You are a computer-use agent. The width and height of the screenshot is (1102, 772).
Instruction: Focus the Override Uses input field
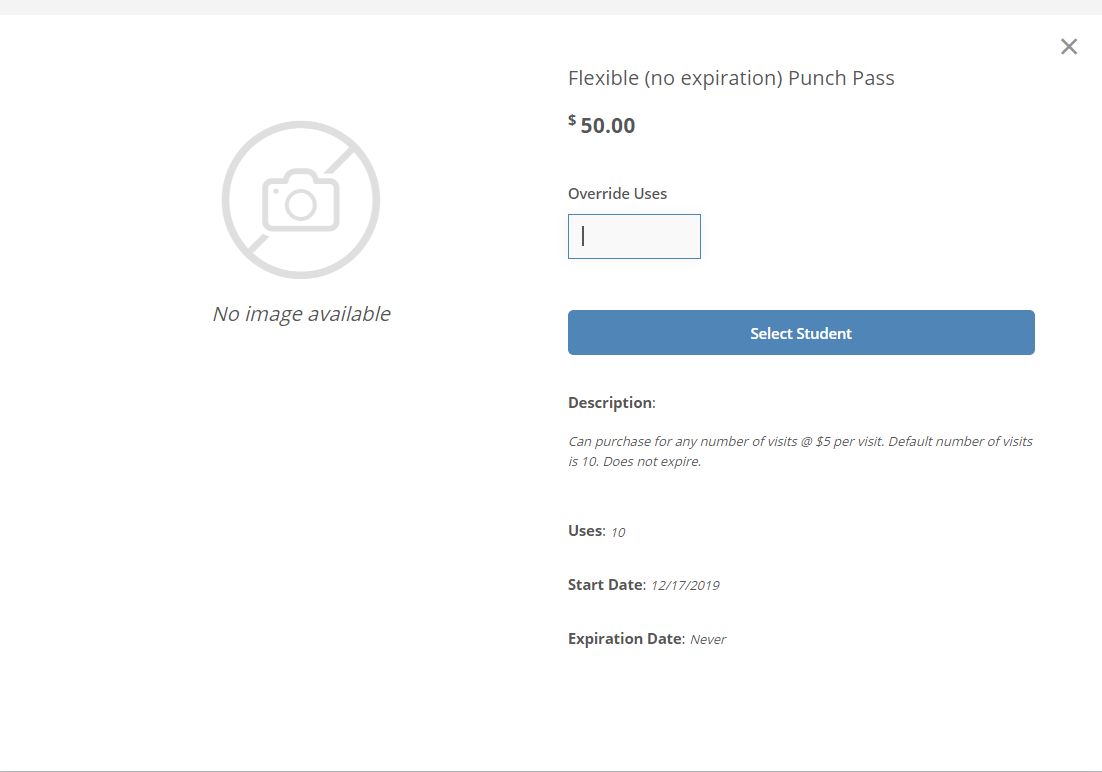(634, 236)
